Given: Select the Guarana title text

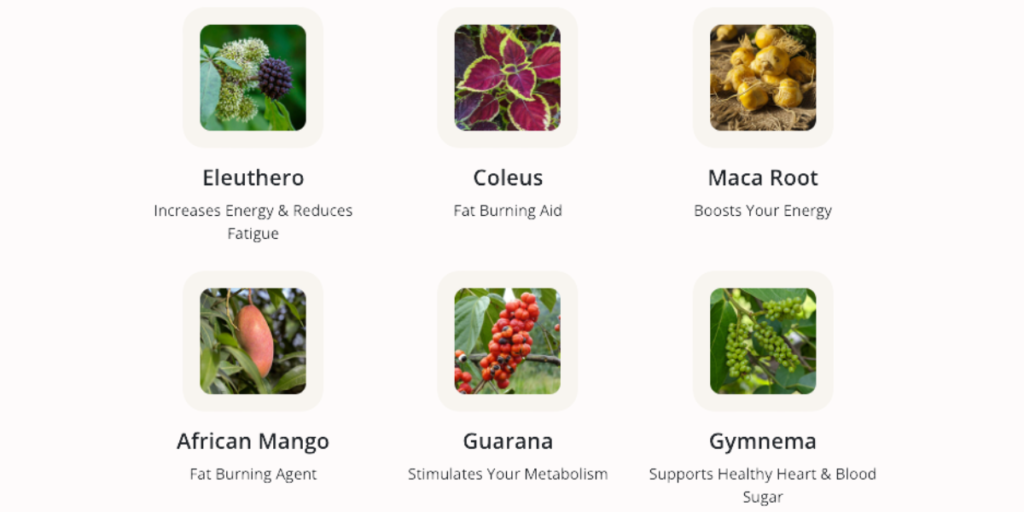Looking at the screenshot, I should tap(507, 441).
